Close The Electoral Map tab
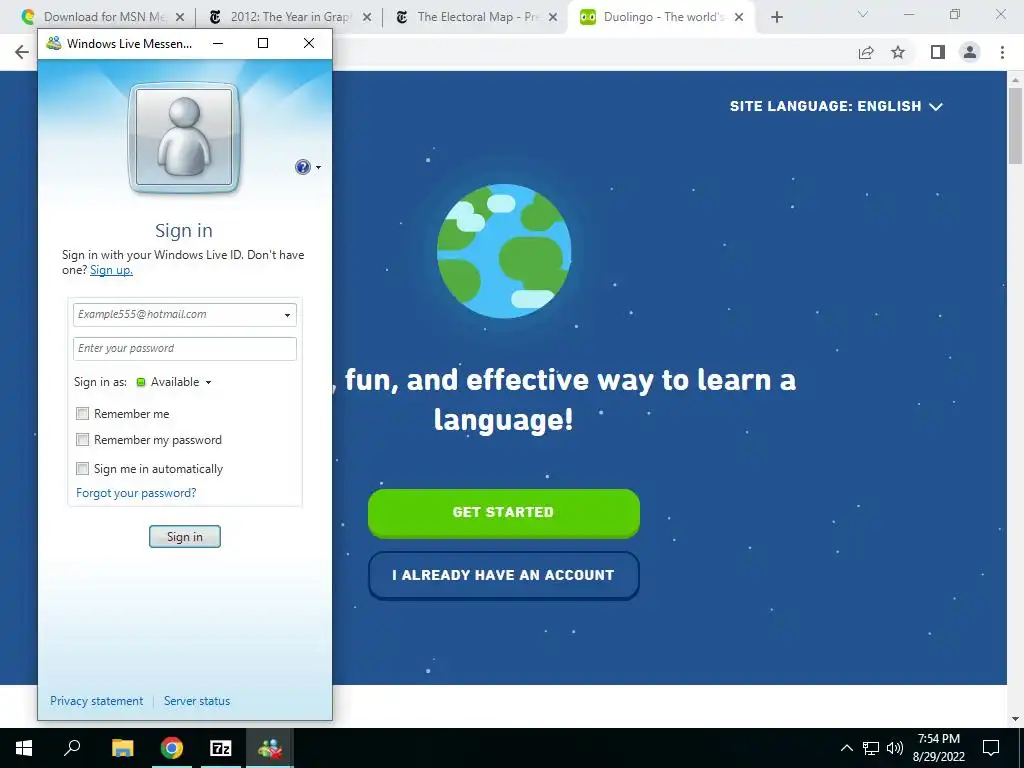Screen dimensions: 1024x768 point(553,17)
